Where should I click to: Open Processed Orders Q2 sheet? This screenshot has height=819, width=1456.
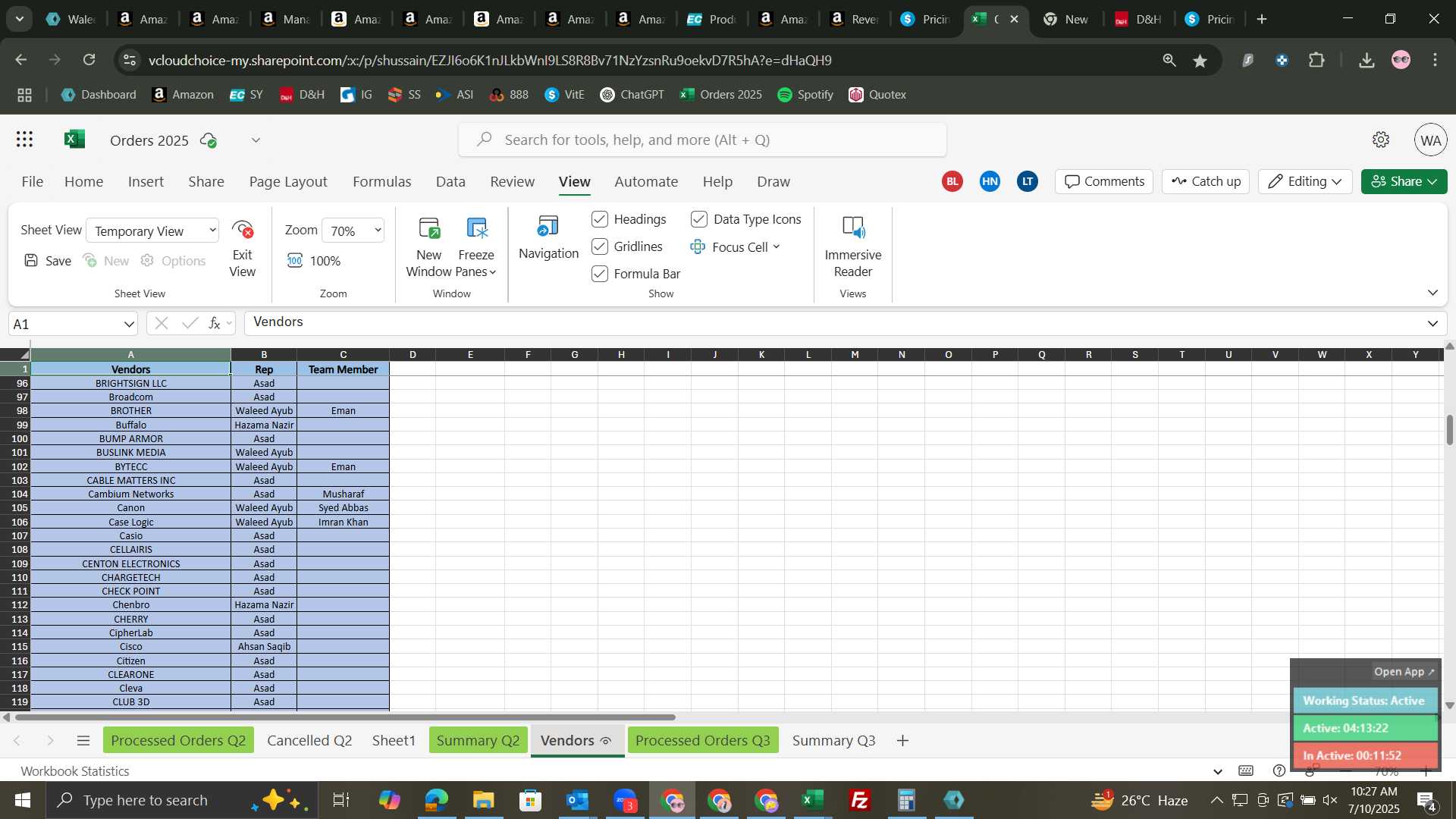pyautogui.click(x=178, y=740)
